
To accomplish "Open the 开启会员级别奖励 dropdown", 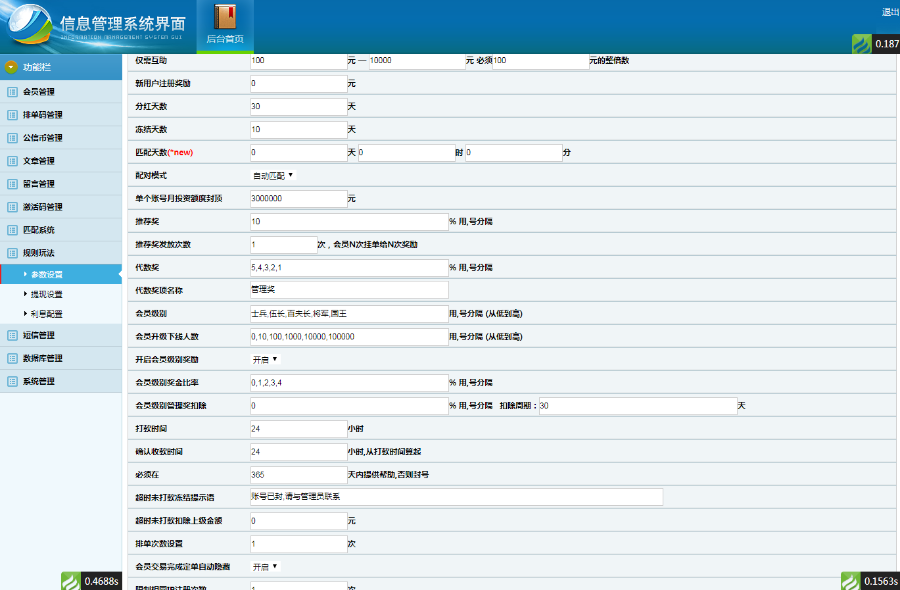I will point(265,359).
